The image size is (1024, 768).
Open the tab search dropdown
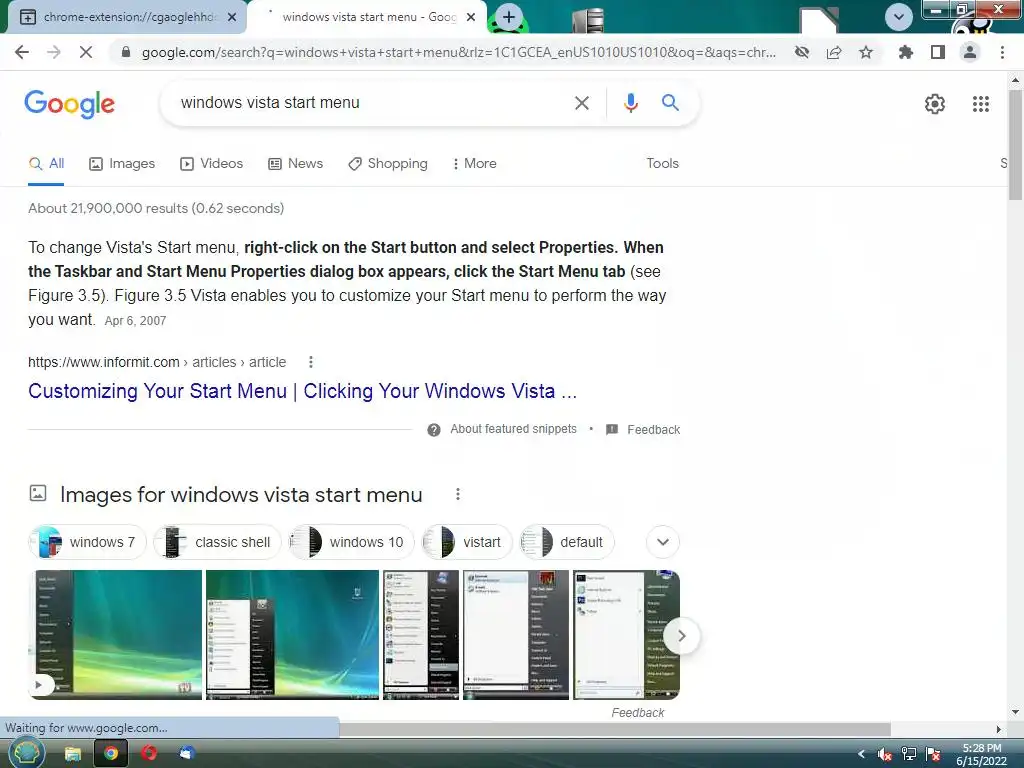[x=899, y=17]
